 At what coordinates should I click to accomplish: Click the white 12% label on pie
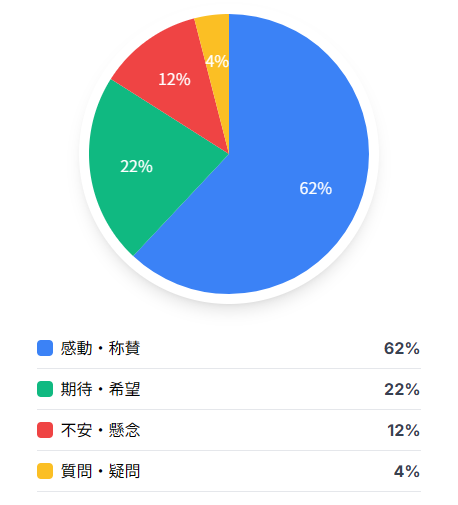(174, 79)
